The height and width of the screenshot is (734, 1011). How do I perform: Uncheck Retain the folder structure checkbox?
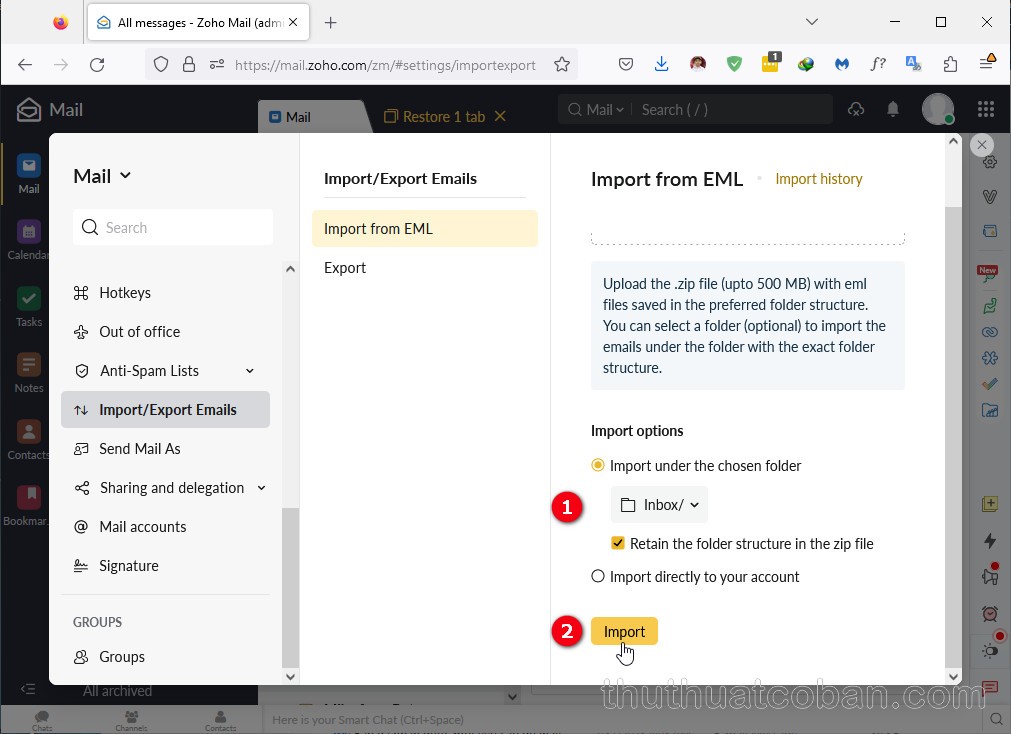click(x=618, y=544)
